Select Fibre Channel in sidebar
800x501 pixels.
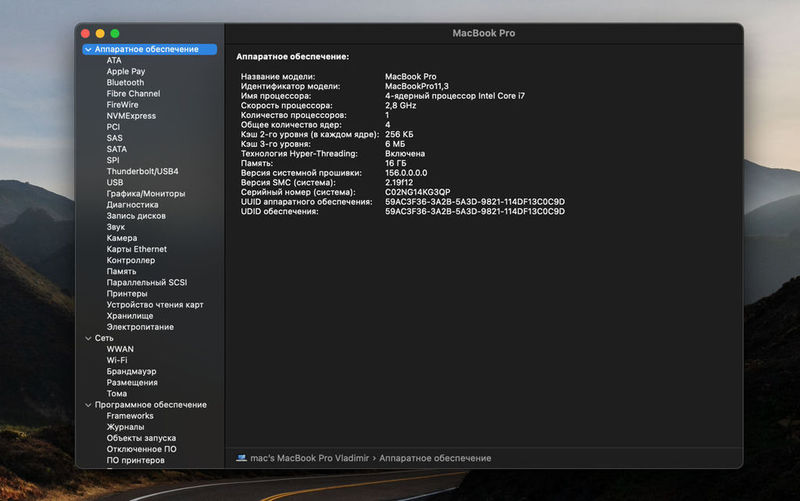point(133,94)
